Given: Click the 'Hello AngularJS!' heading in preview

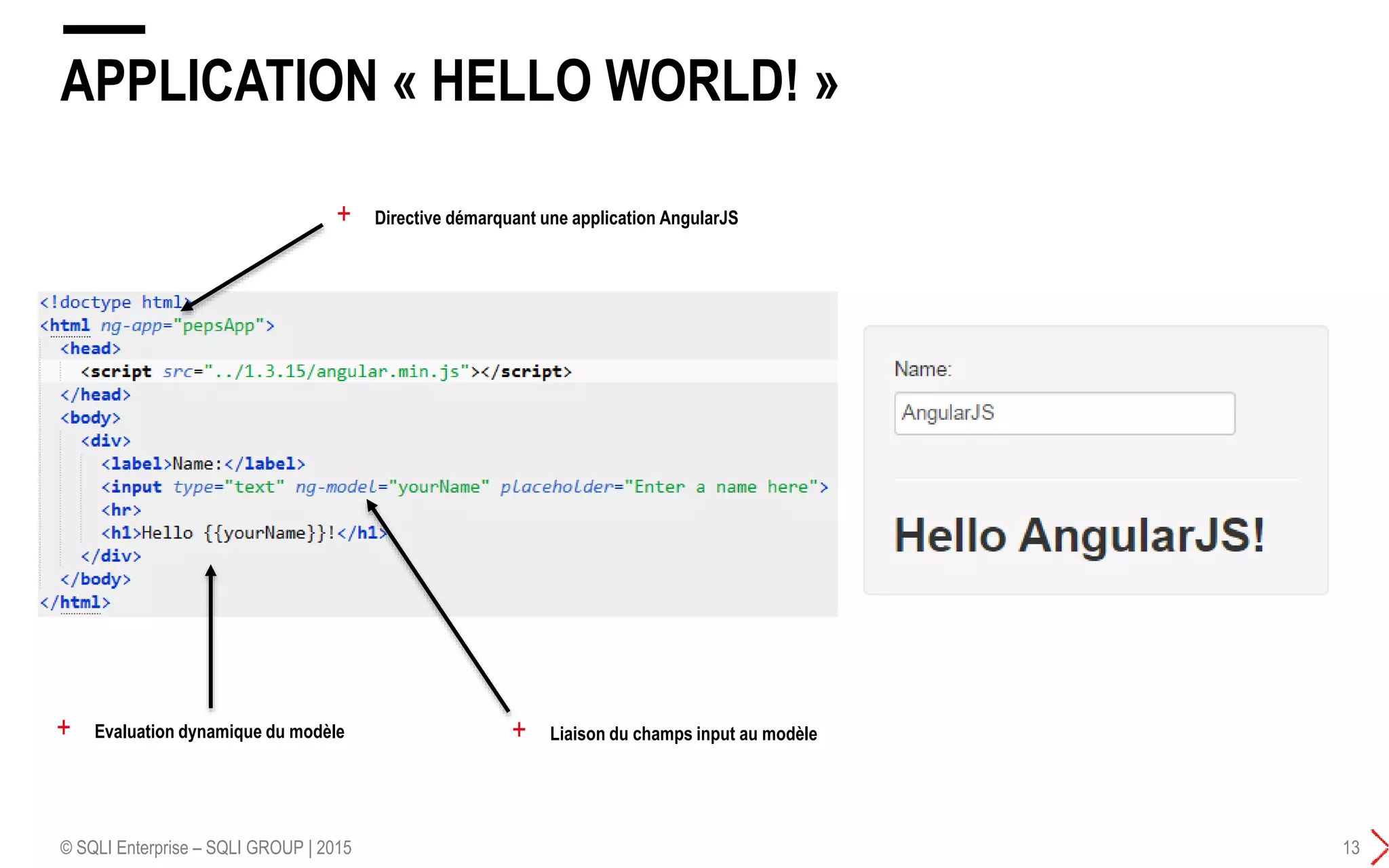Looking at the screenshot, I should tap(1079, 536).
